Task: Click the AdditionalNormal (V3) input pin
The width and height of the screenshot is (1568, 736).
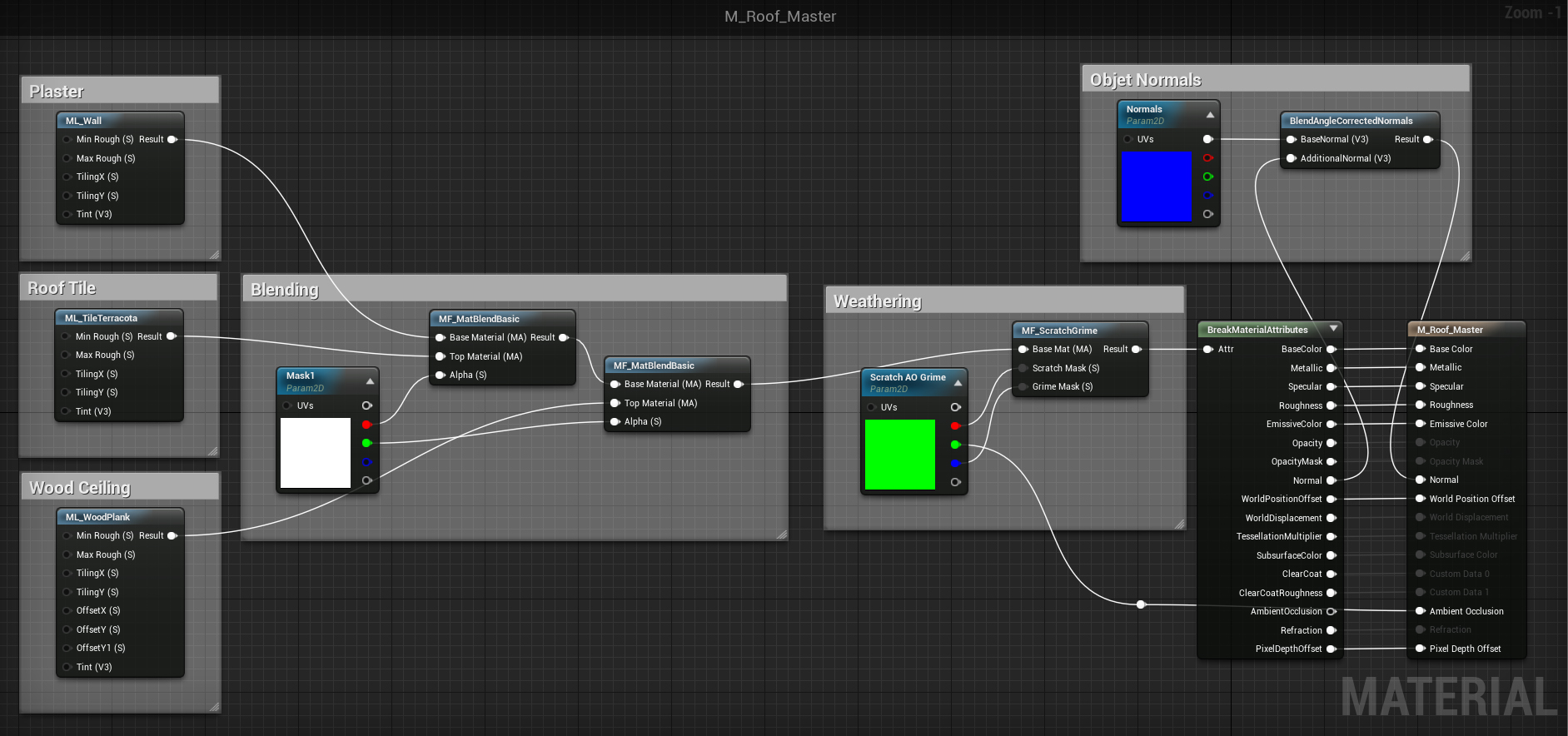Action: pos(1292,158)
